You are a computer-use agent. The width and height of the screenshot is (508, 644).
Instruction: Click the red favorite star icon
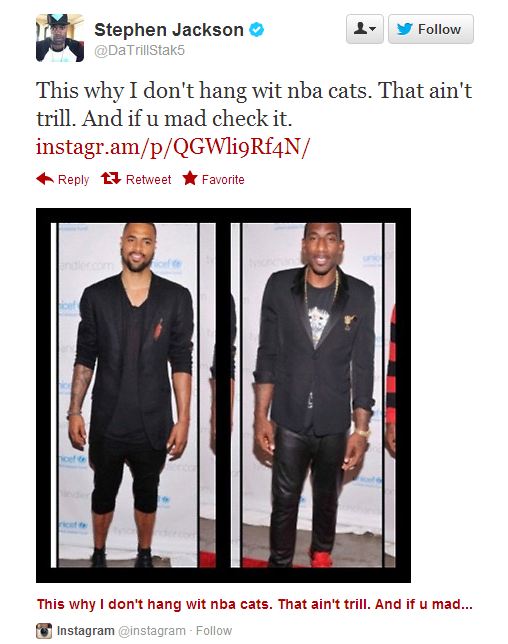coord(190,178)
